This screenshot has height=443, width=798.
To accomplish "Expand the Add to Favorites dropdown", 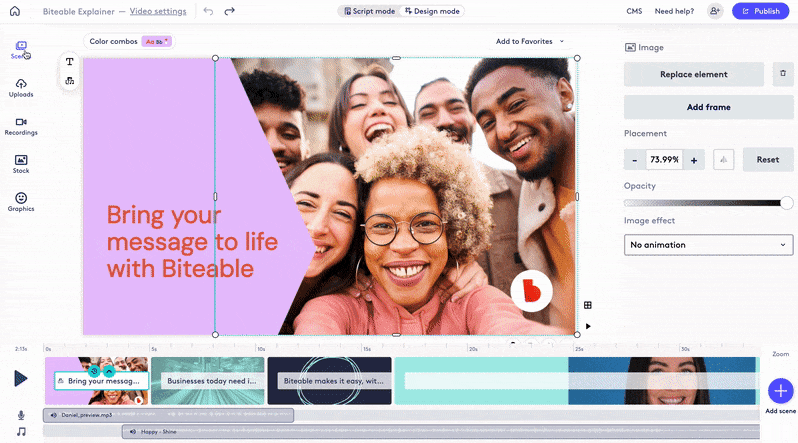I will 530,41.
